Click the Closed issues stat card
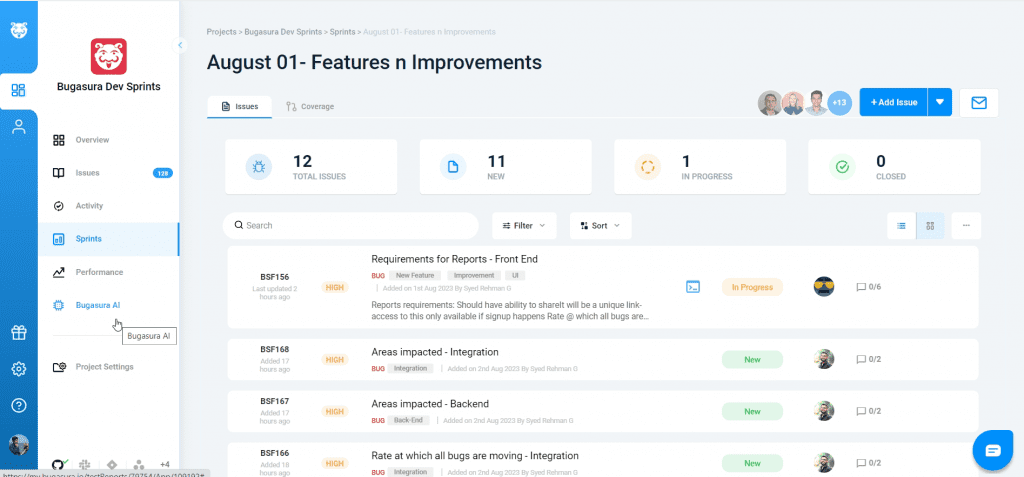The height and width of the screenshot is (477, 1024). tap(894, 167)
